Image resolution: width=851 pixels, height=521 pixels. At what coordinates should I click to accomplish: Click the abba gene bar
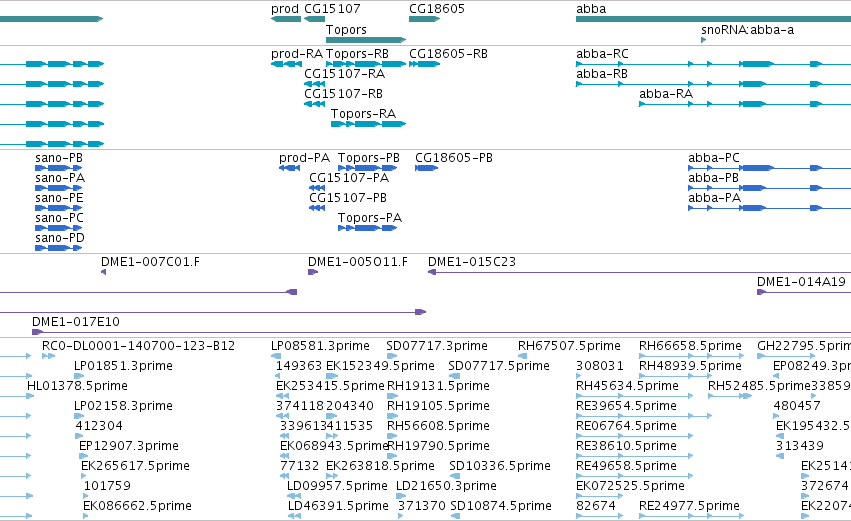pyautogui.click(x=713, y=19)
